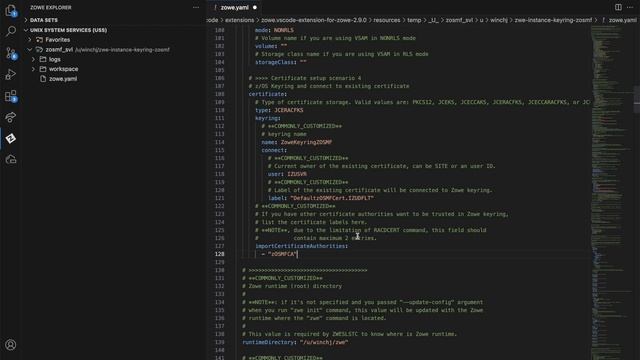
Task: Open the Accounts icon at bottom left
Action: click(11, 345)
